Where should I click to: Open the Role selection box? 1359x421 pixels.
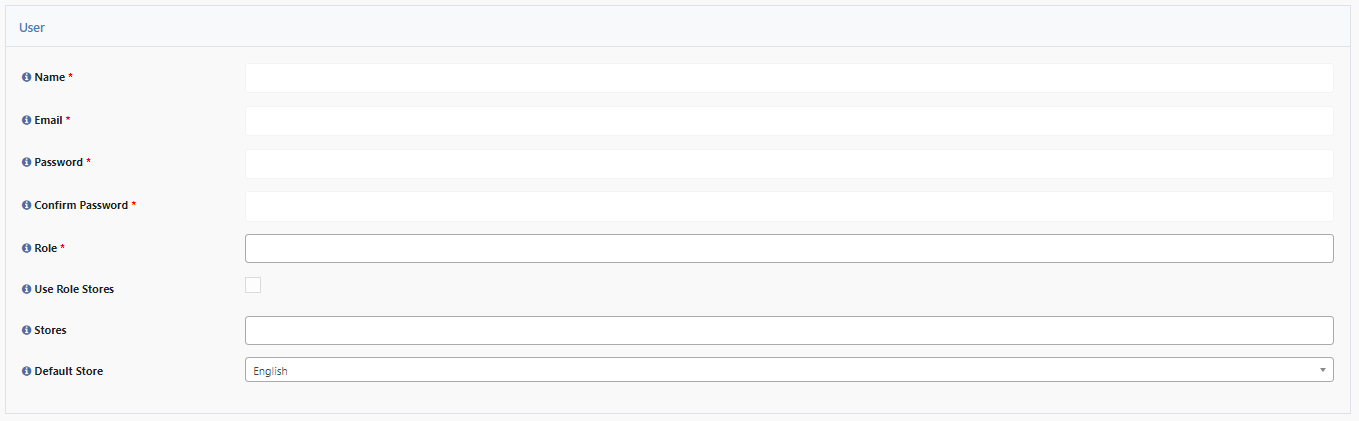pos(789,248)
